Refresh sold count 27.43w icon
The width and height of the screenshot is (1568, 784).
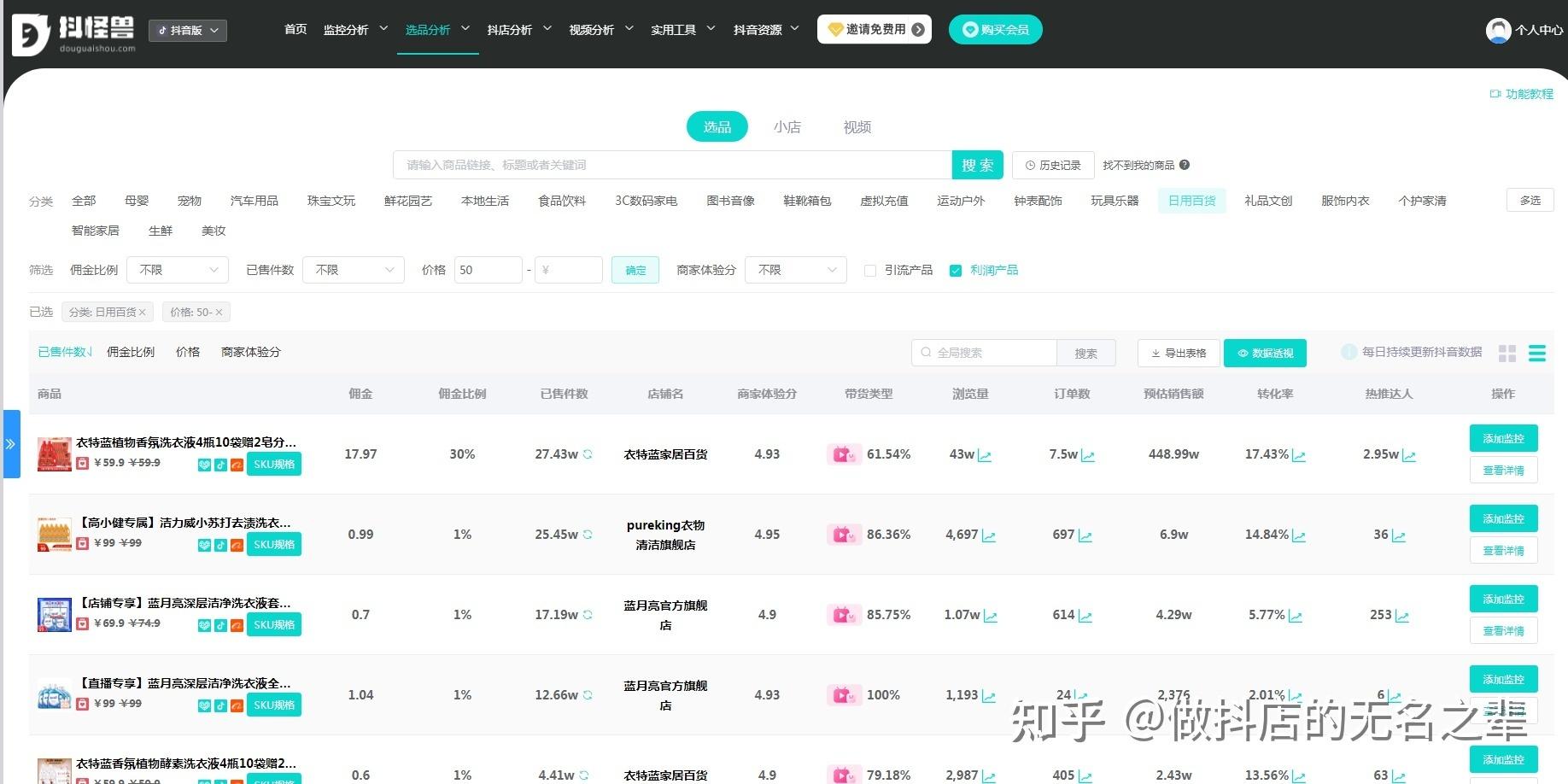pos(588,454)
